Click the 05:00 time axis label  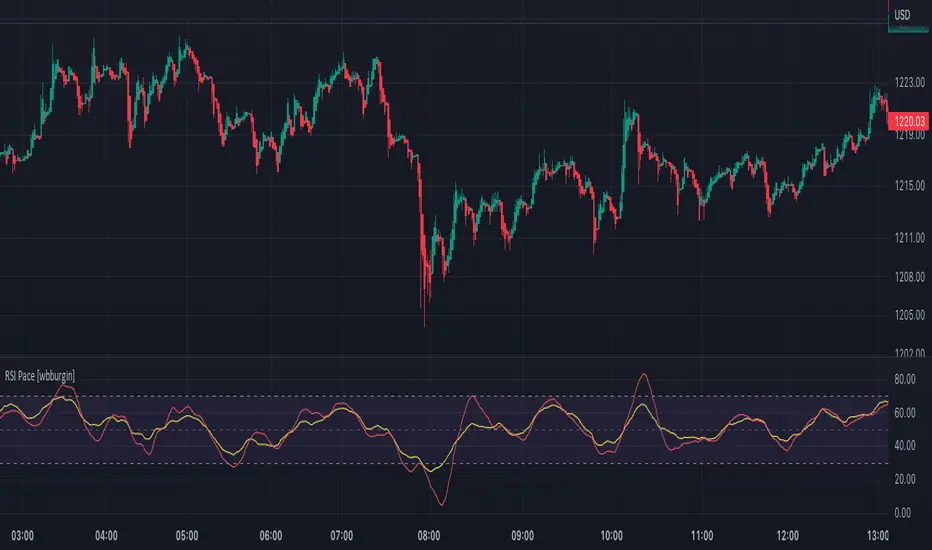(187, 533)
